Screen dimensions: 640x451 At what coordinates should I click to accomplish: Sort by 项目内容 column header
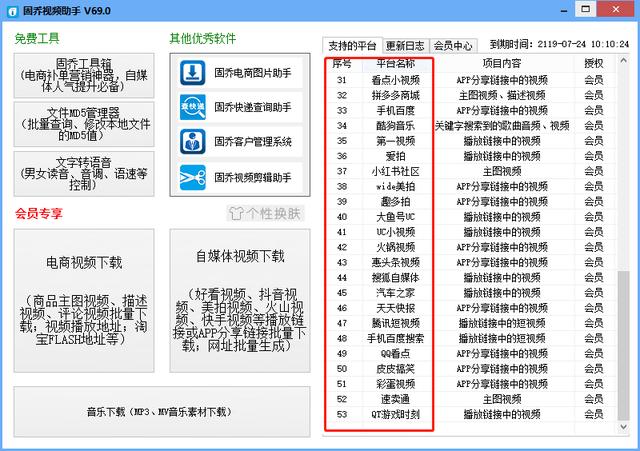click(x=502, y=63)
